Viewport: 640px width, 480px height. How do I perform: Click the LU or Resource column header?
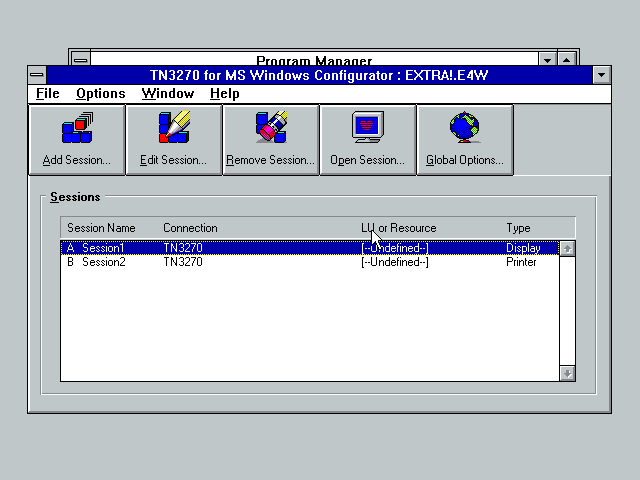point(399,228)
